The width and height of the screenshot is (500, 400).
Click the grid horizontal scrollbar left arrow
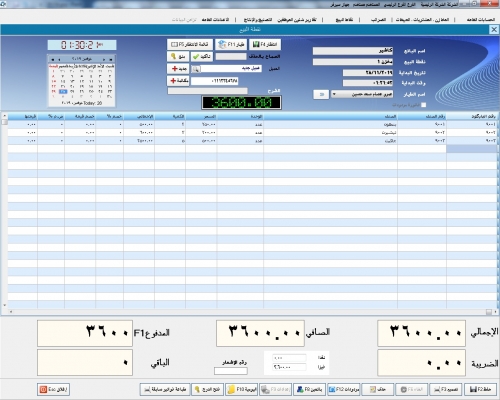(x=11, y=312)
